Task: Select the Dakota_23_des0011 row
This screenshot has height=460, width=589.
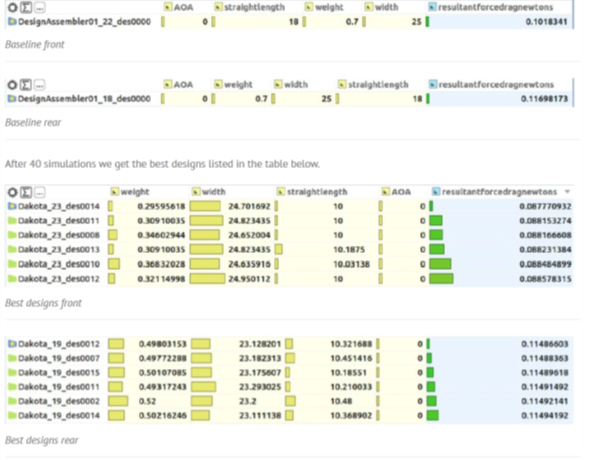Action: (290, 220)
